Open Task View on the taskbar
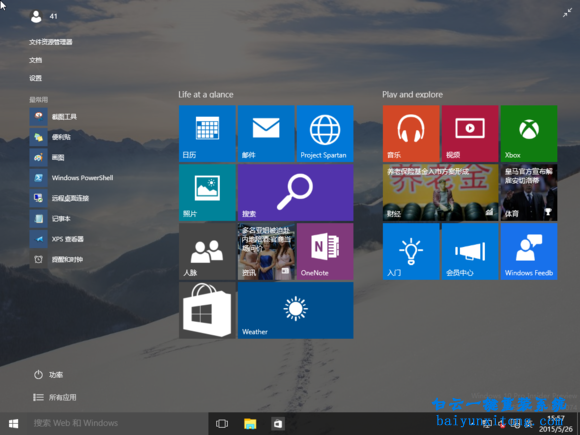 pyautogui.click(x=222, y=424)
